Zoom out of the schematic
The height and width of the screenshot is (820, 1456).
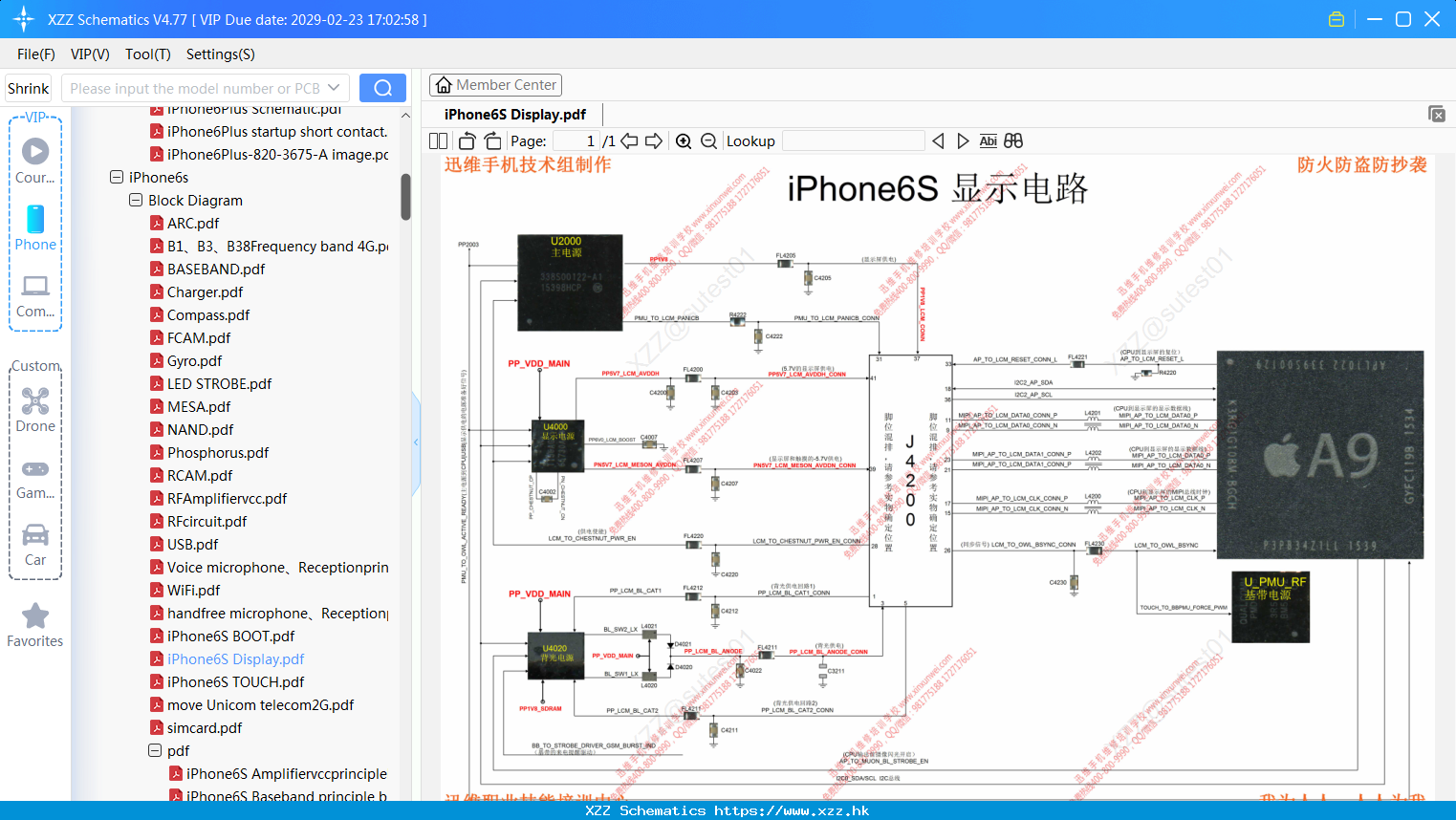coord(708,140)
